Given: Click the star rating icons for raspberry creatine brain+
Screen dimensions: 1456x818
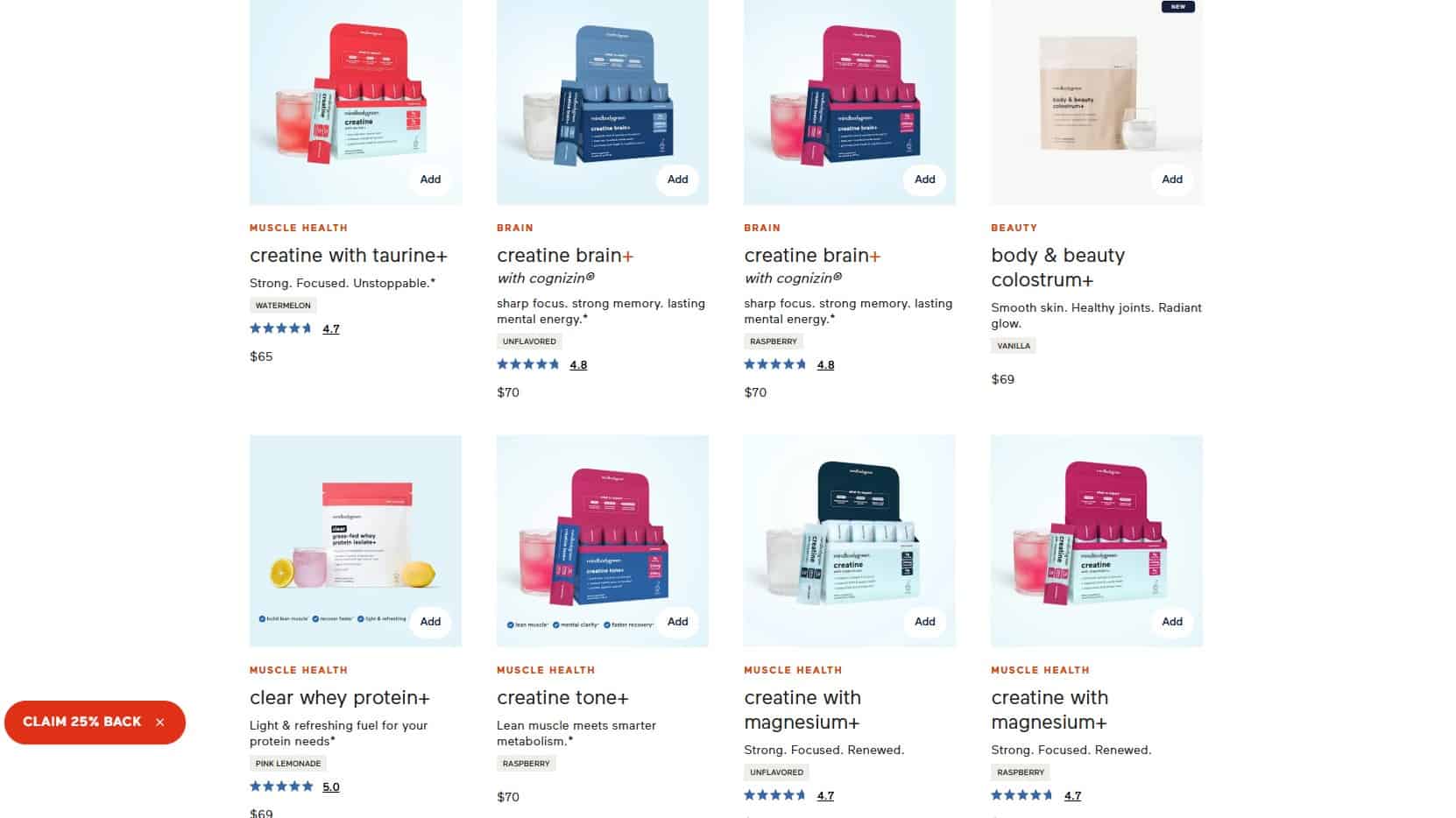Looking at the screenshot, I should [775, 365].
